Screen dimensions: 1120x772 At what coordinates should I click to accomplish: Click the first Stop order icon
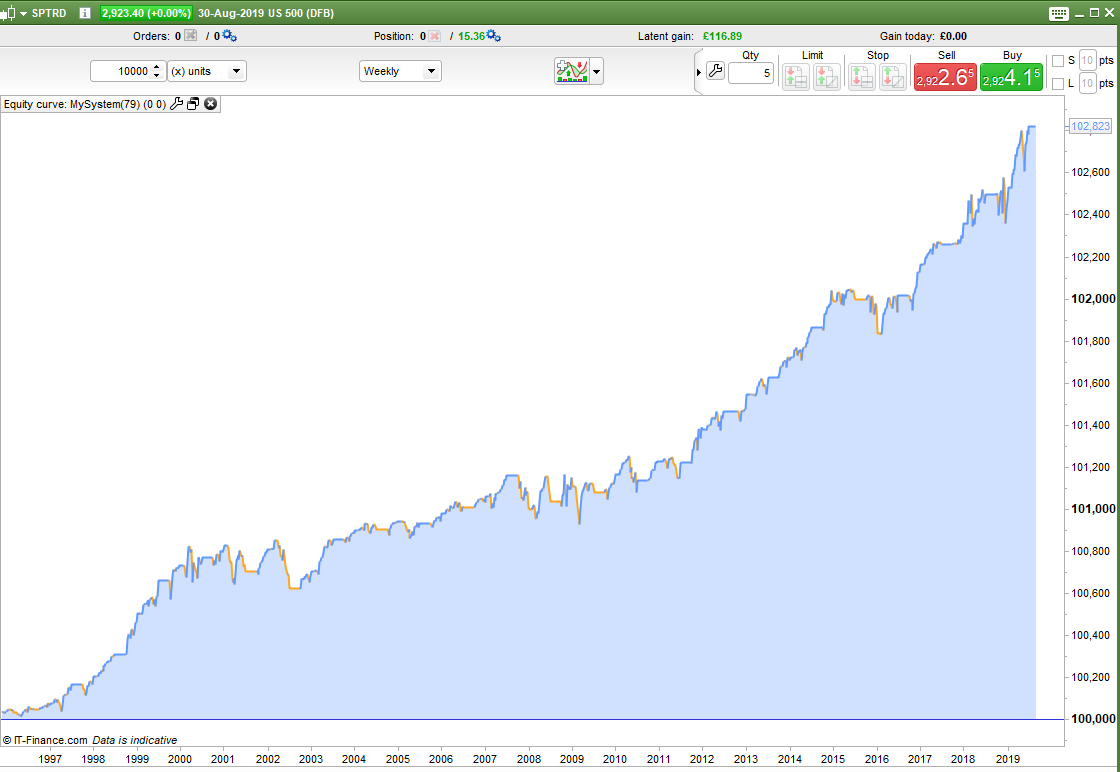click(x=862, y=76)
